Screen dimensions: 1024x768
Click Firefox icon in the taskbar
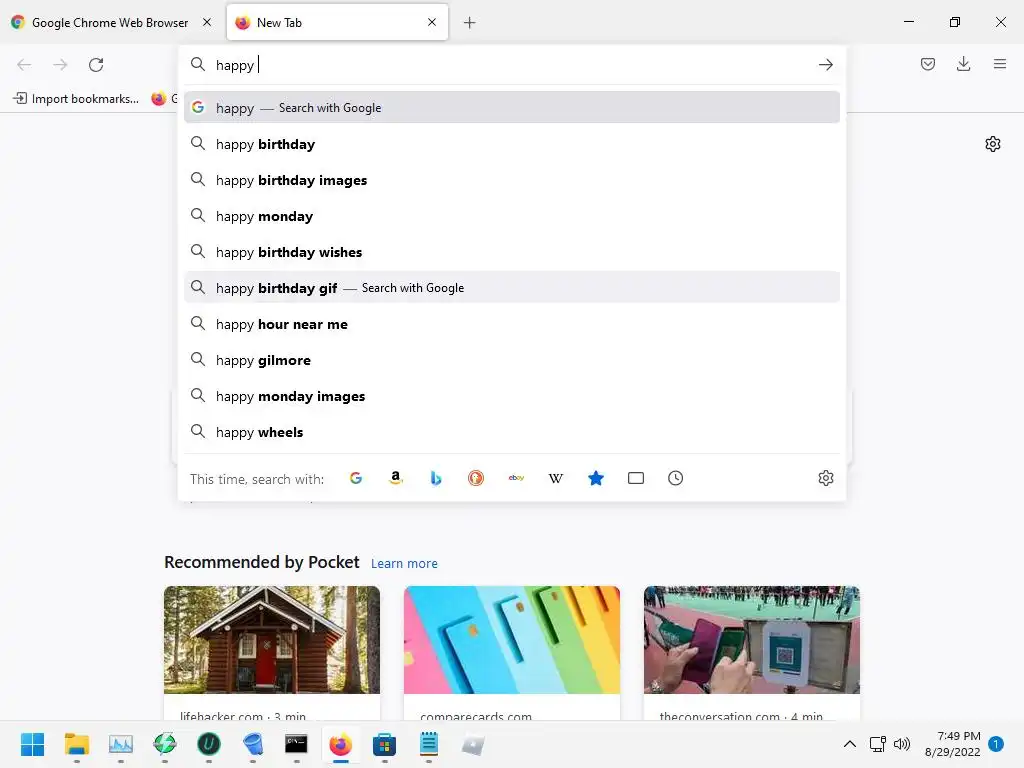point(340,744)
